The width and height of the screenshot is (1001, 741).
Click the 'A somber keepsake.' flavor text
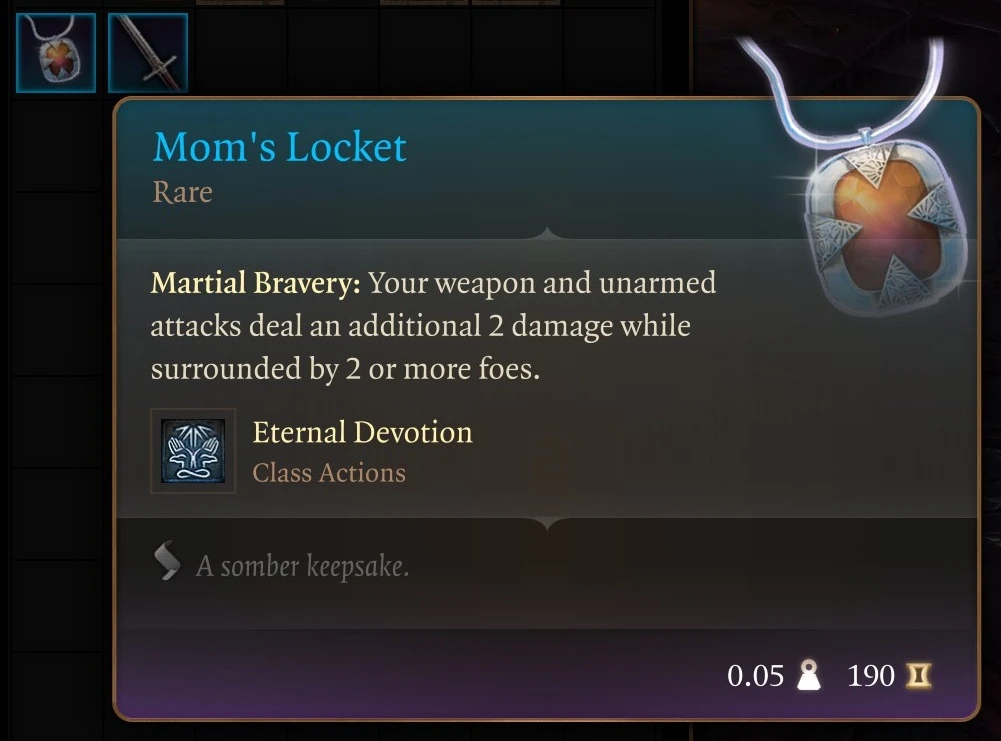click(x=303, y=566)
